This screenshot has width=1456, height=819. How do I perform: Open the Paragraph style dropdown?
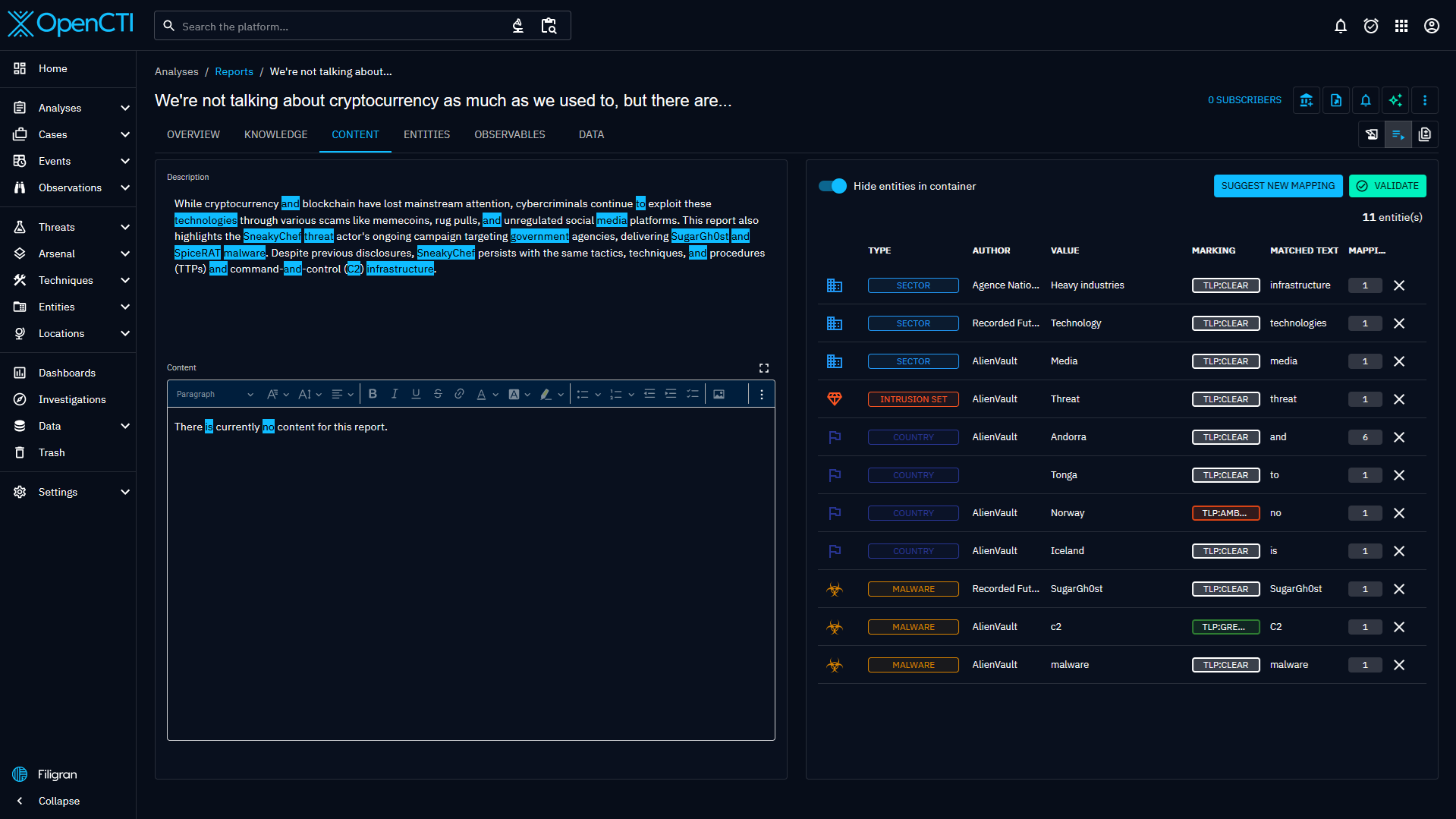pyautogui.click(x=215, y=394)
